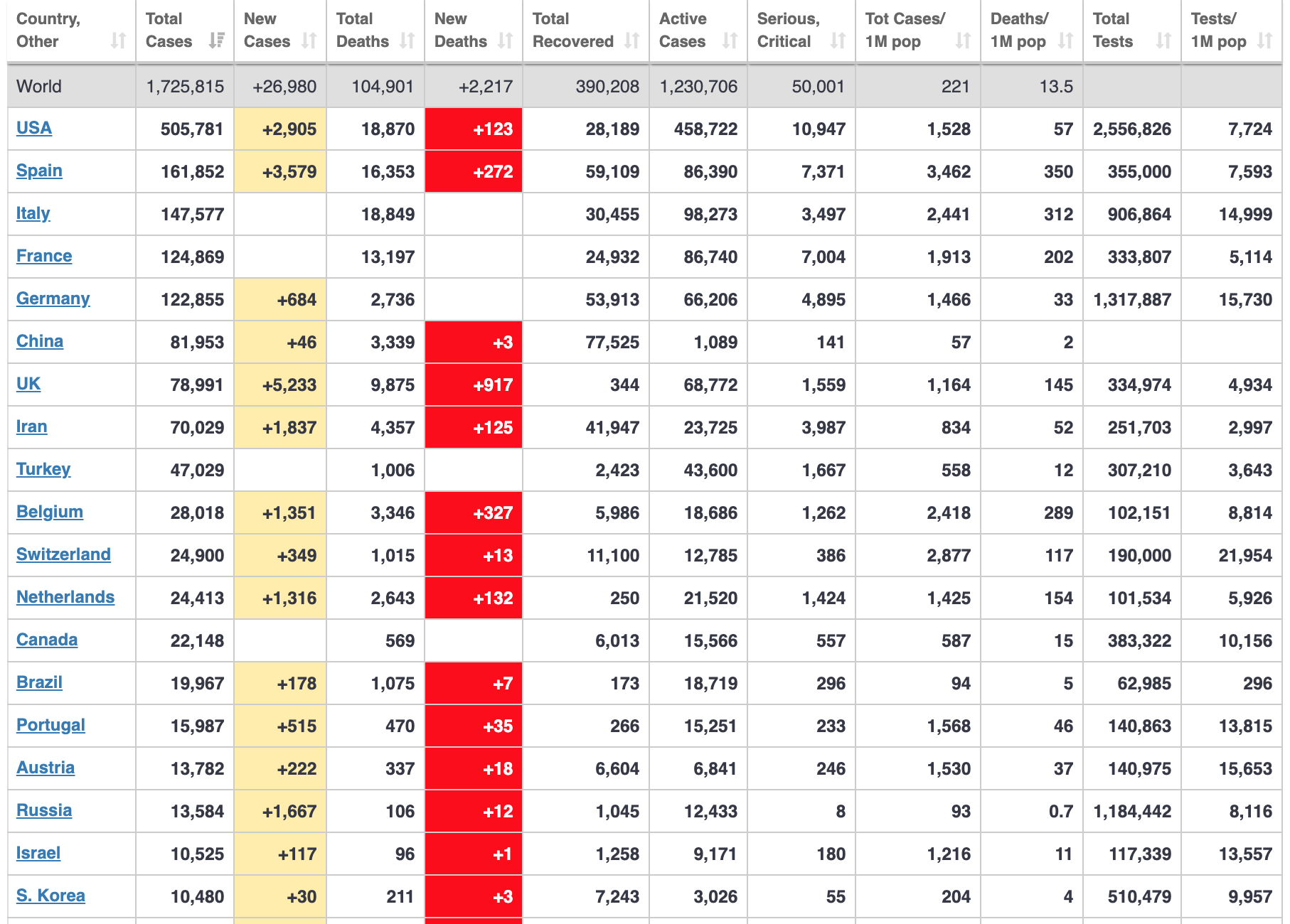Screen dimensions: 1290x924
Task: Open the France country link
Action: pos(44,256)
